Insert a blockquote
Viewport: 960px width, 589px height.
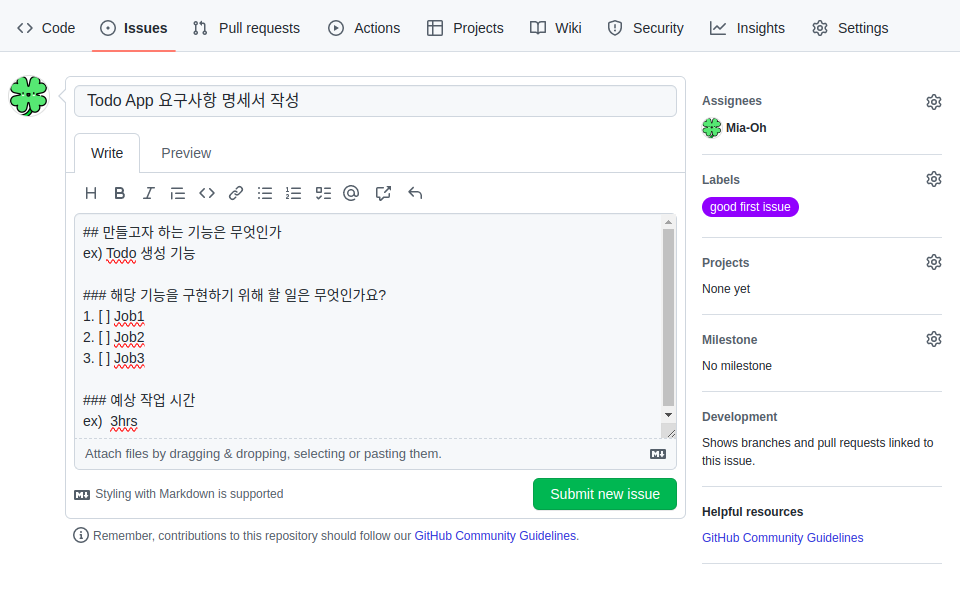(177, 193)
